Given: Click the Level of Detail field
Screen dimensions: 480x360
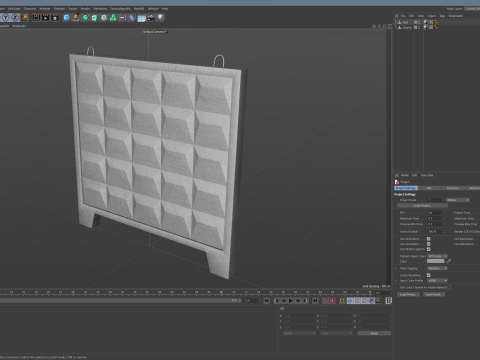Looking at the screenshot, I should tap(435, 232).
